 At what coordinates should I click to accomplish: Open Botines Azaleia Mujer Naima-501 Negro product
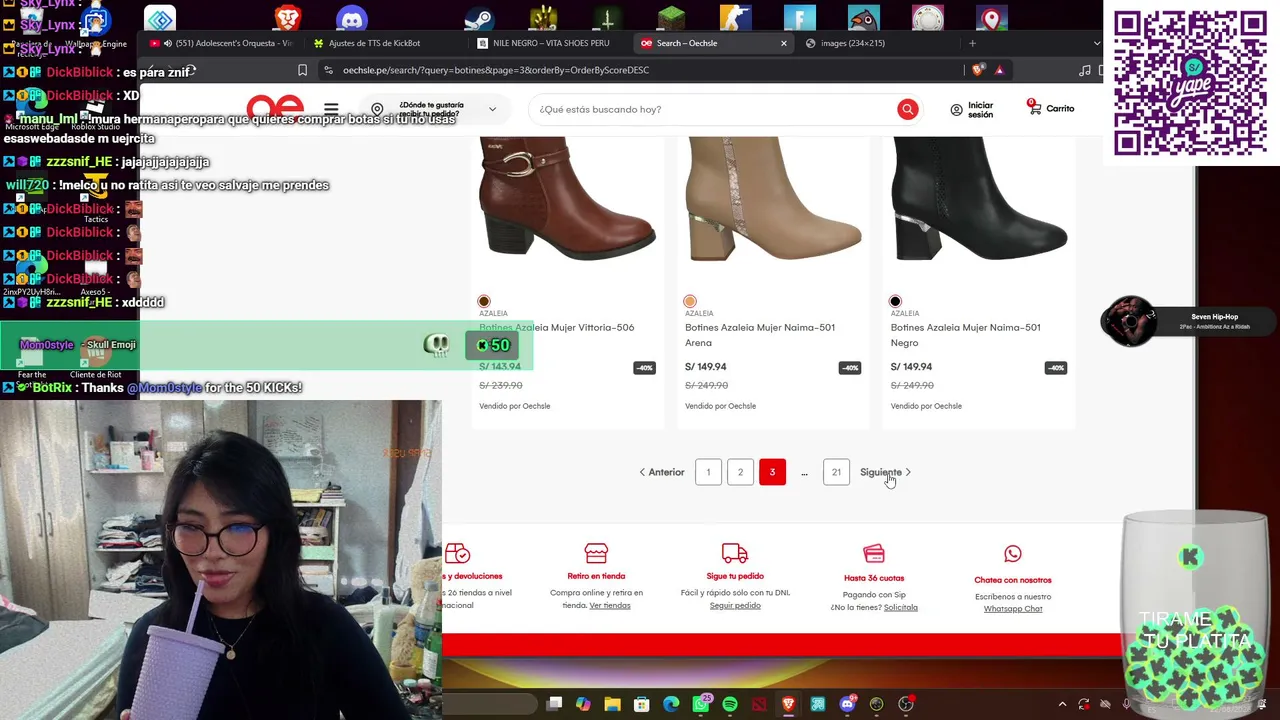click(x=966, y=335)
